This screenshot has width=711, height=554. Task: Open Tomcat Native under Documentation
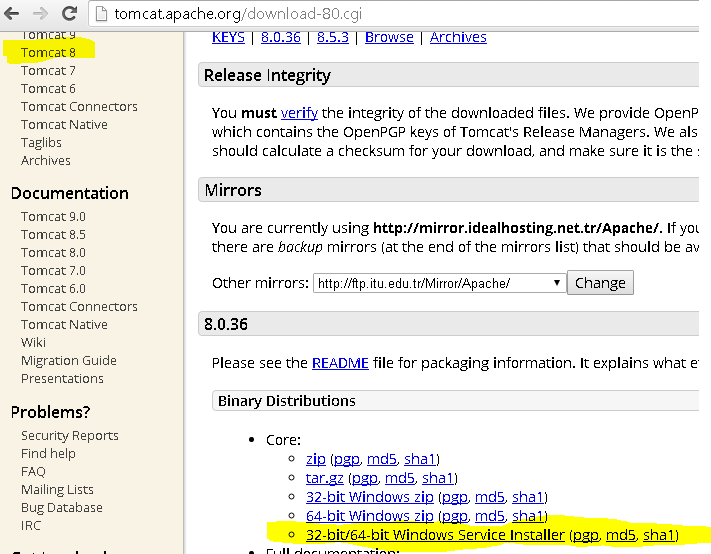point(64,325)
